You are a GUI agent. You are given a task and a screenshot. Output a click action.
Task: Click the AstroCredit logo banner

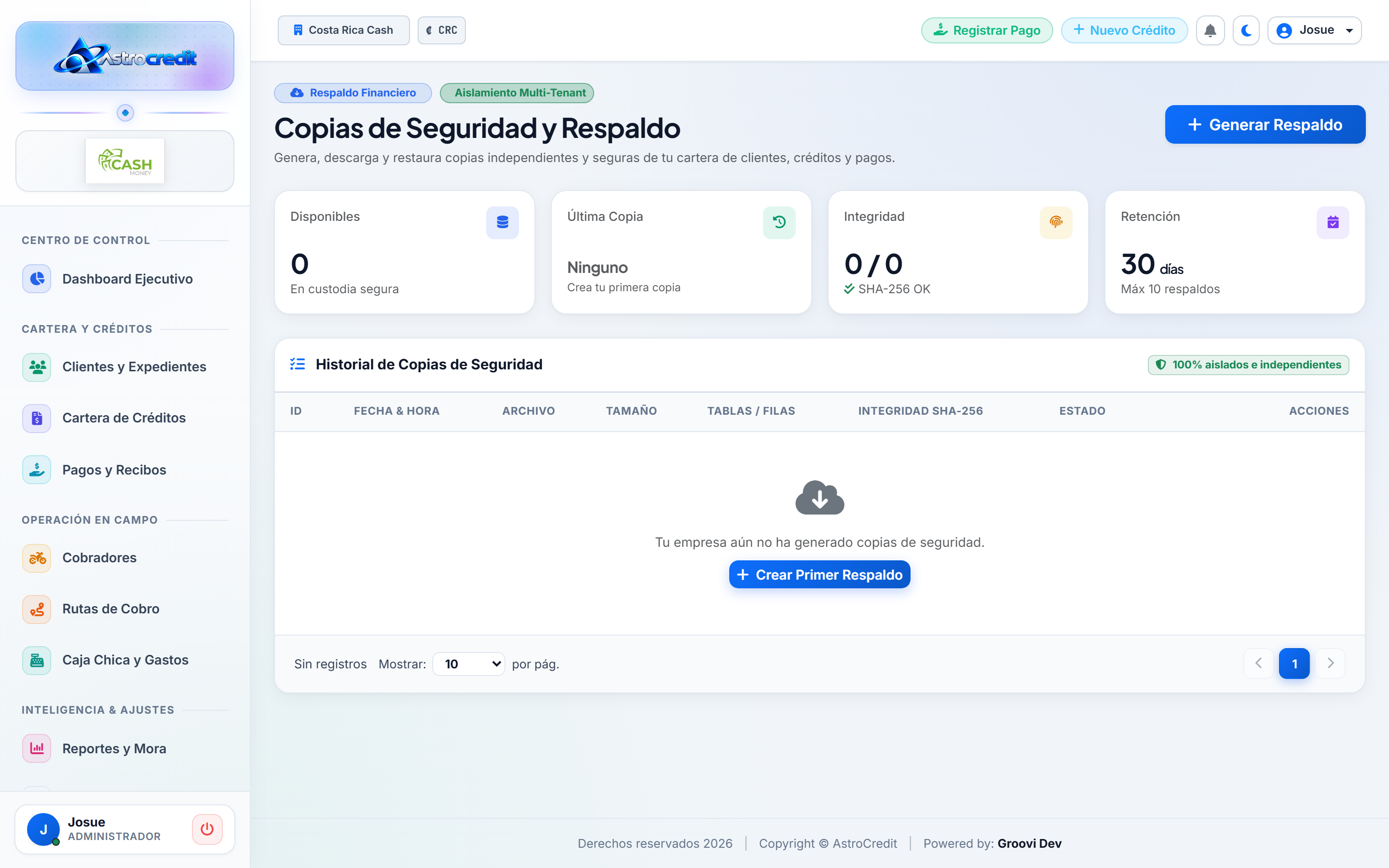124,56
